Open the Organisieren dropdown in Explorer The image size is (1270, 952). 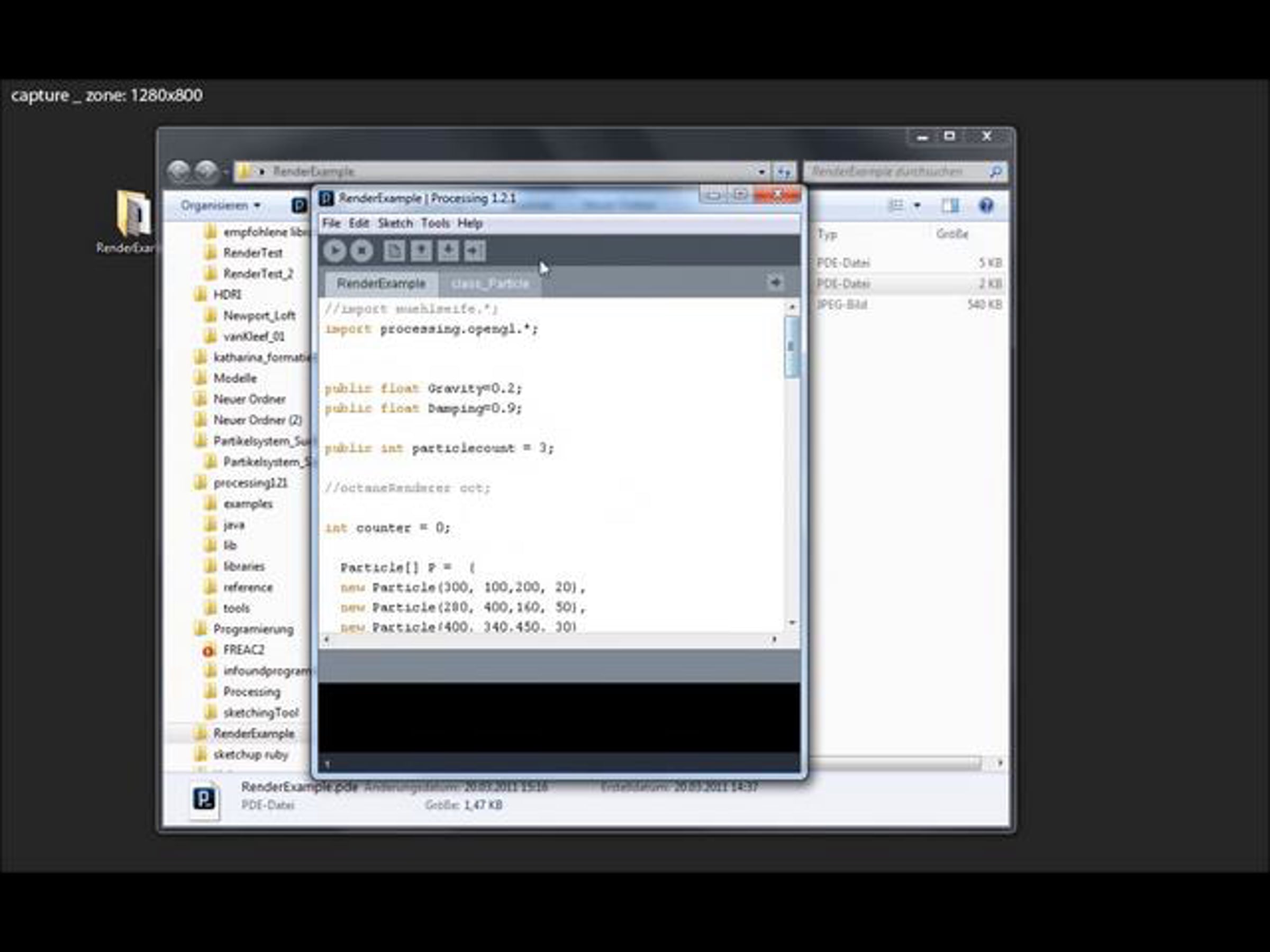pyautogui.click(x=221, y=205)
